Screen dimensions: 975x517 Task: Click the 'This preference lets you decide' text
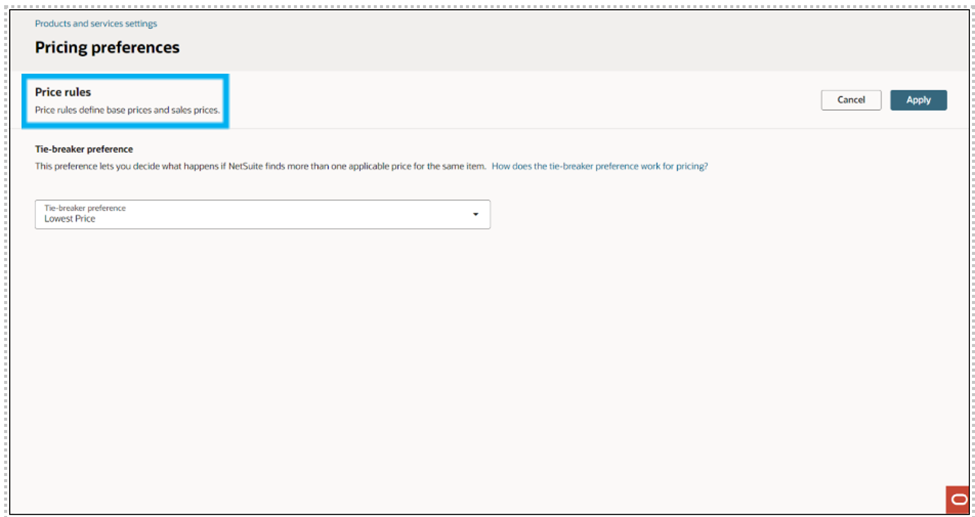pyautogui.click(x=260, y=167)
